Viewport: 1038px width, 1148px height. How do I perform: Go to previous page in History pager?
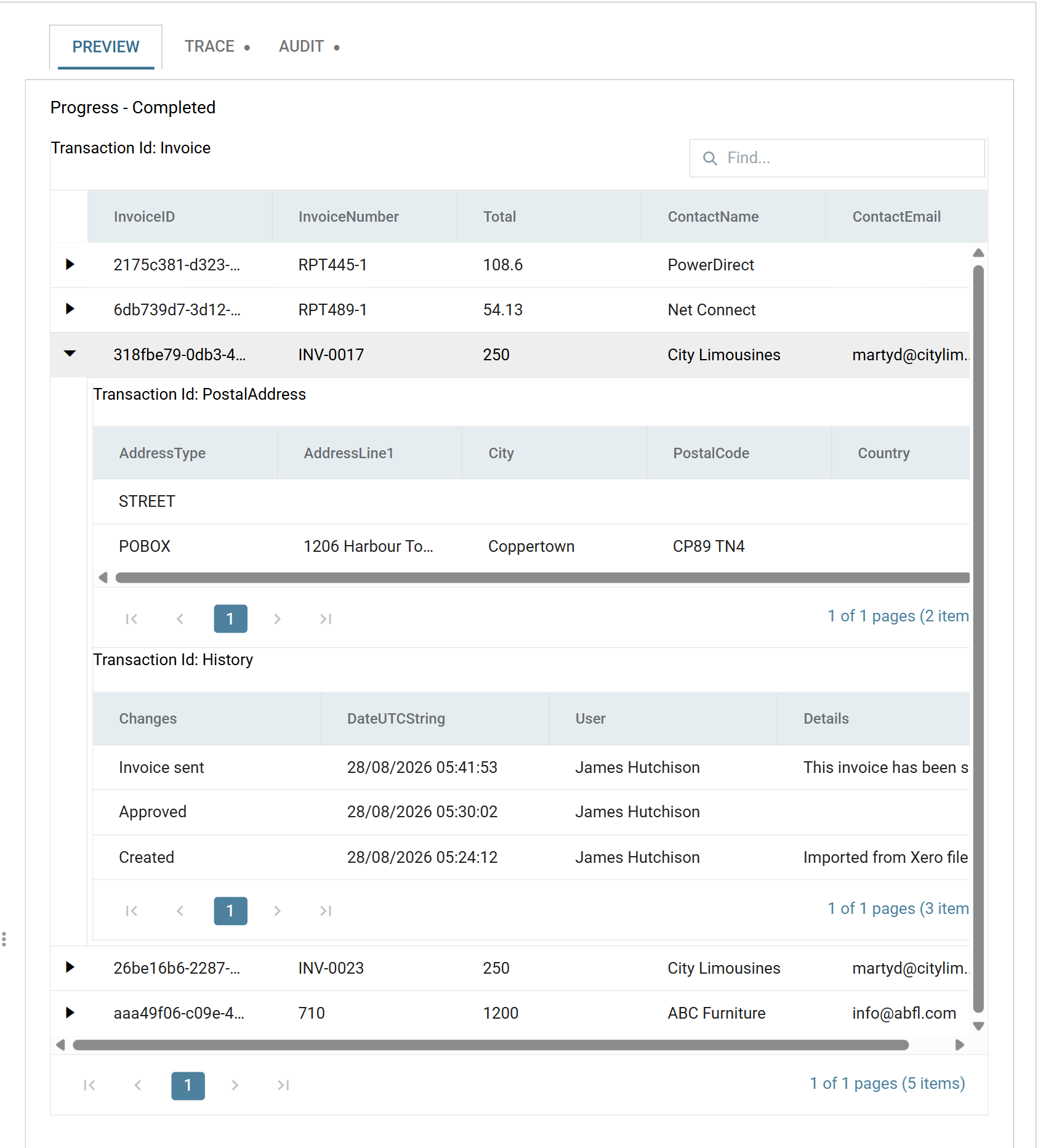pos(180,911)
